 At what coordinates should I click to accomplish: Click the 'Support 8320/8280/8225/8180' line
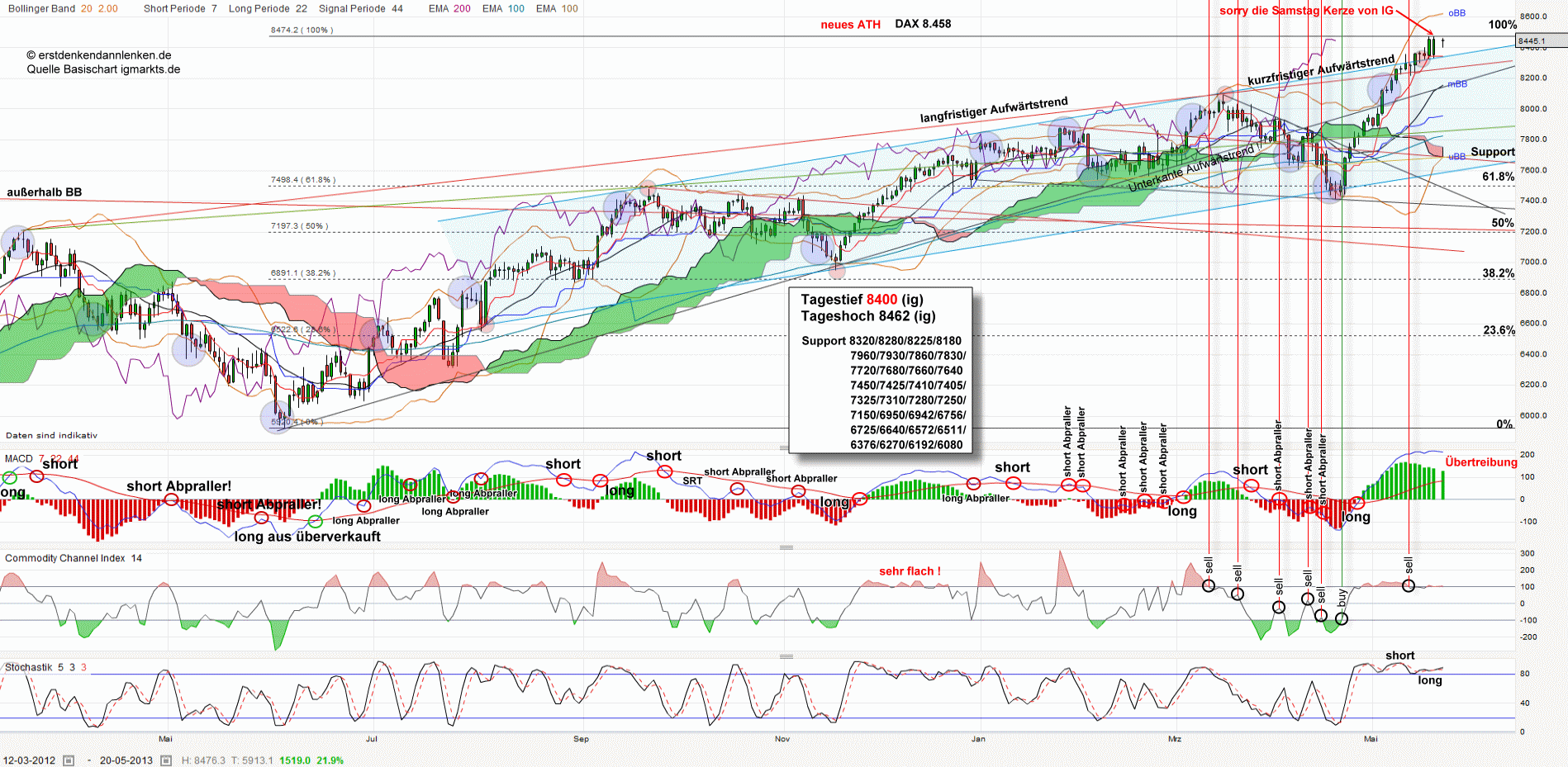[x=881, y=340]
